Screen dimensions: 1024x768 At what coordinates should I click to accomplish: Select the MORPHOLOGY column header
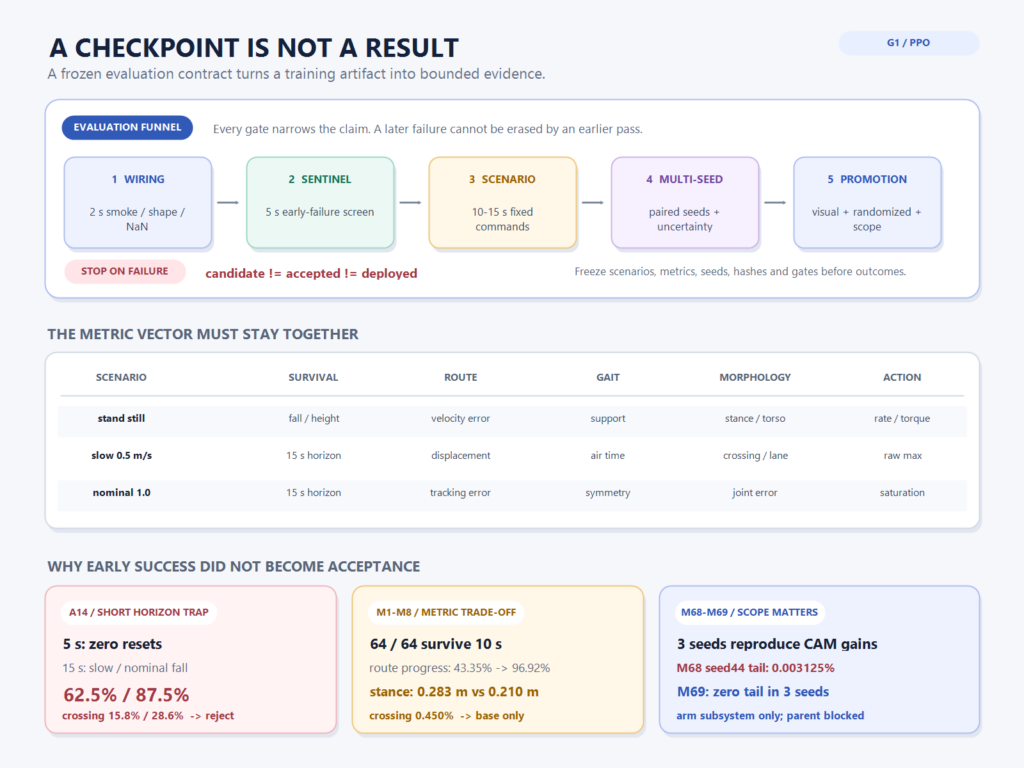[755, 377]
